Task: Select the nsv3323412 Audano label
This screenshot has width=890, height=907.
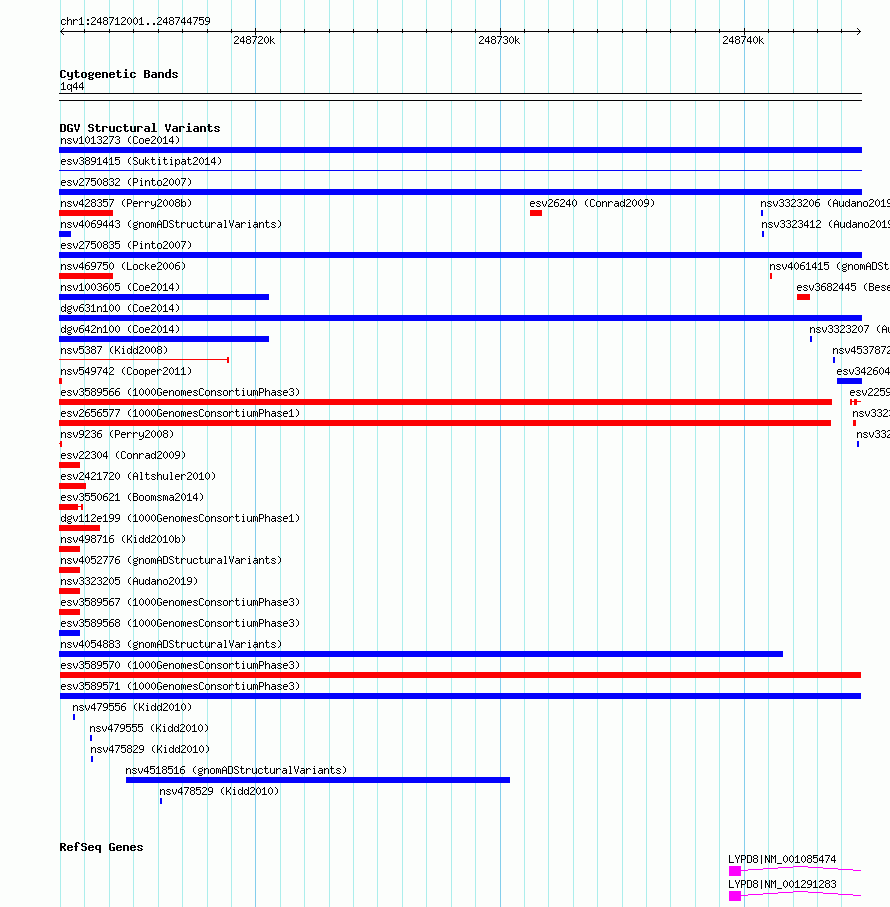Action: [x=825, y=224]
